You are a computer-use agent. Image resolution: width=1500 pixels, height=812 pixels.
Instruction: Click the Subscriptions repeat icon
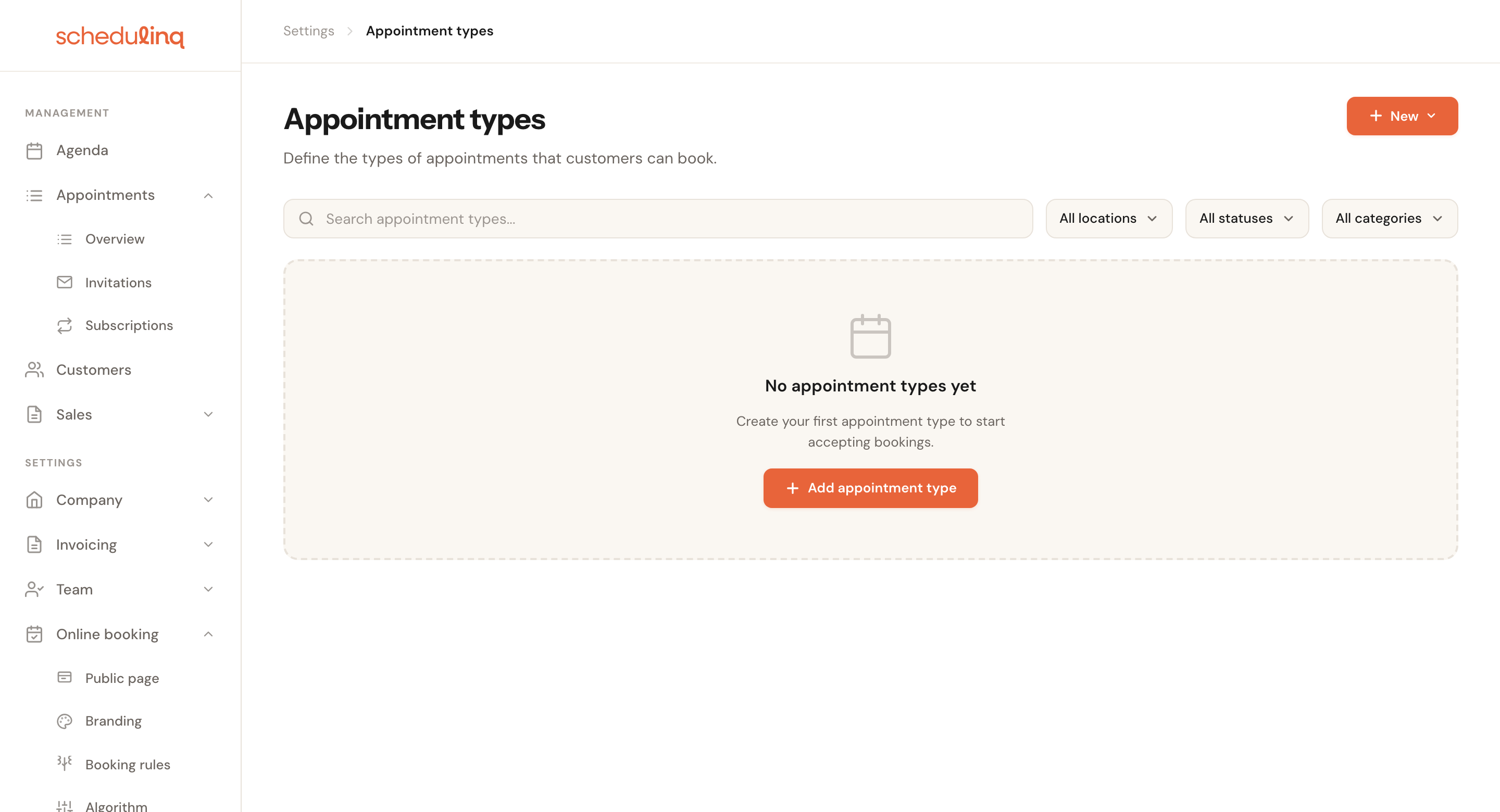(x=65, y=325)
